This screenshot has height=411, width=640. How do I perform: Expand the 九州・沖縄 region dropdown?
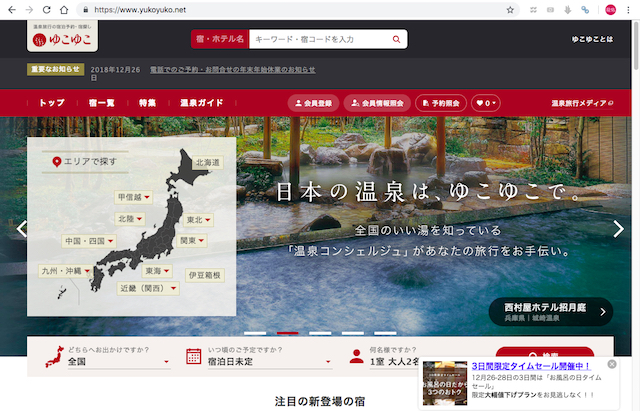(x=66, y=271)
